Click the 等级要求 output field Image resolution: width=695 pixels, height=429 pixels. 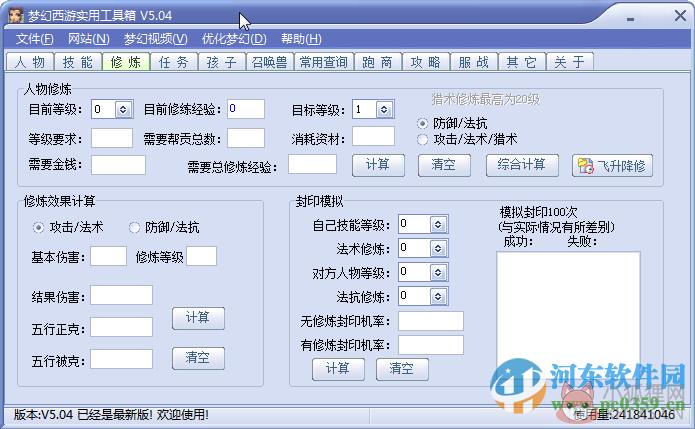tap(112, 138)
